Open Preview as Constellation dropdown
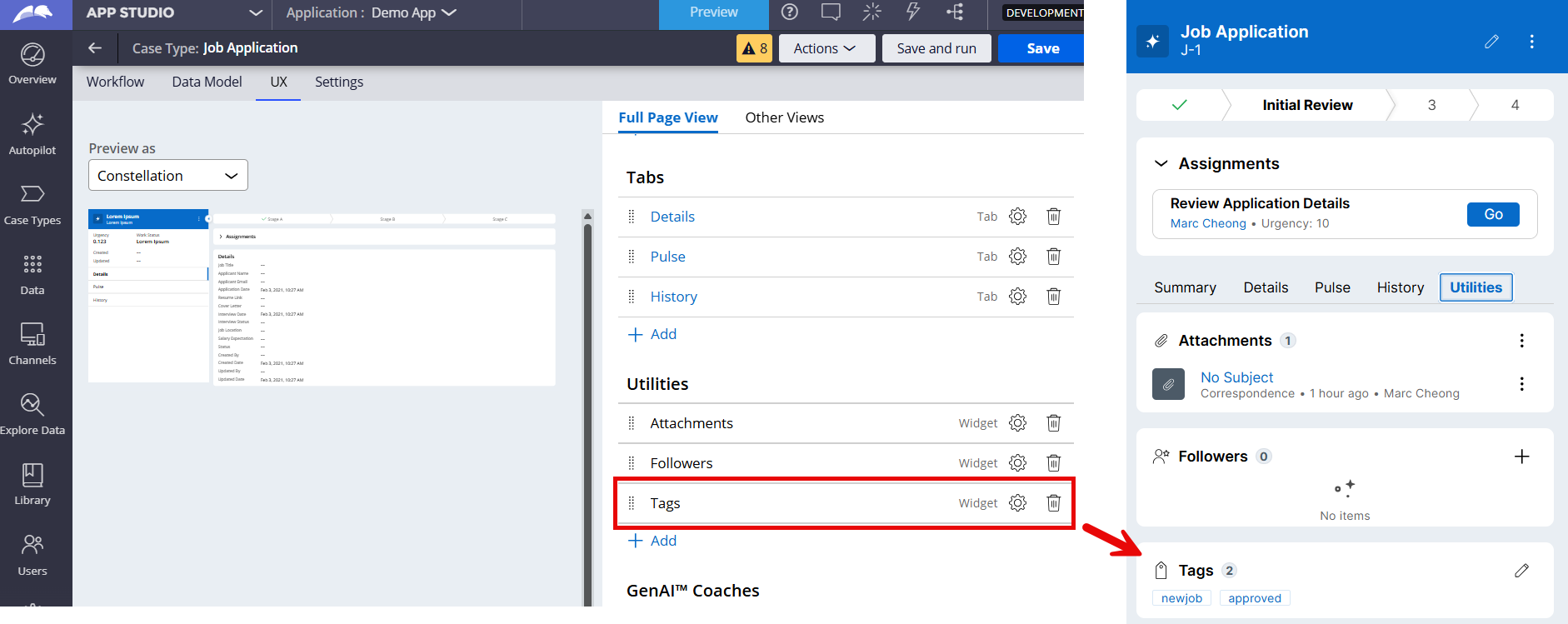The width and height of the screenshot is (1568, 624). coord(168,176)
